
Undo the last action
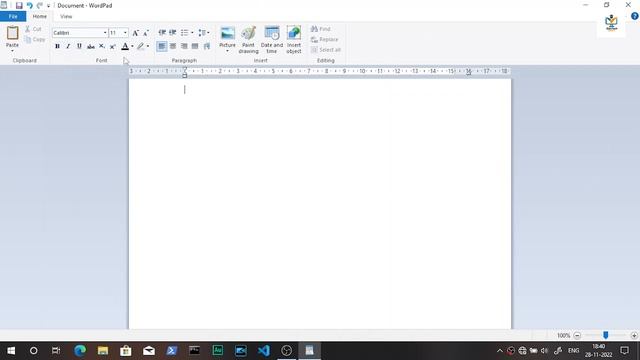click(29, 5)
